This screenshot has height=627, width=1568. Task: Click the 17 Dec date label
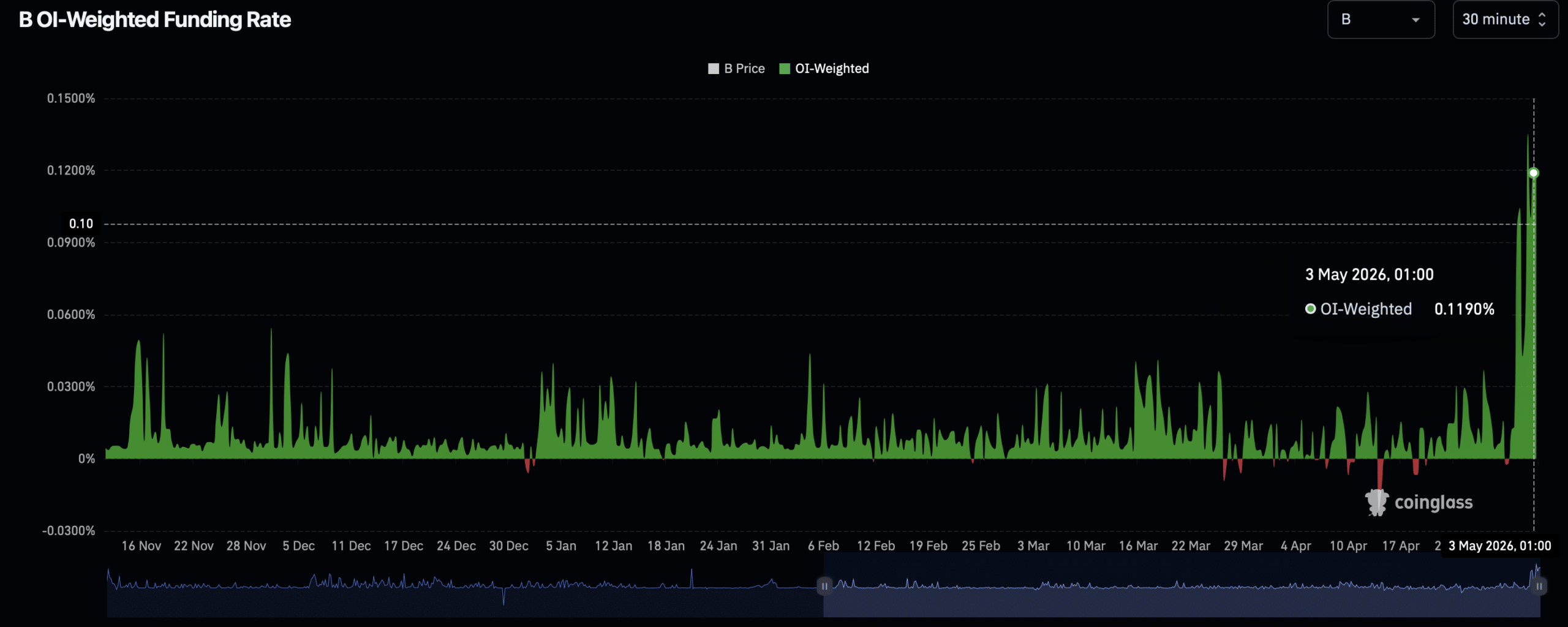(404, 546)
